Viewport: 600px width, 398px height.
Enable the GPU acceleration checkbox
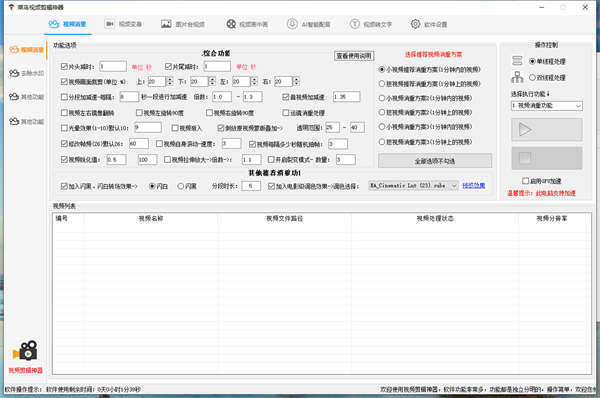pyautogui.click(x=526, y=181)
